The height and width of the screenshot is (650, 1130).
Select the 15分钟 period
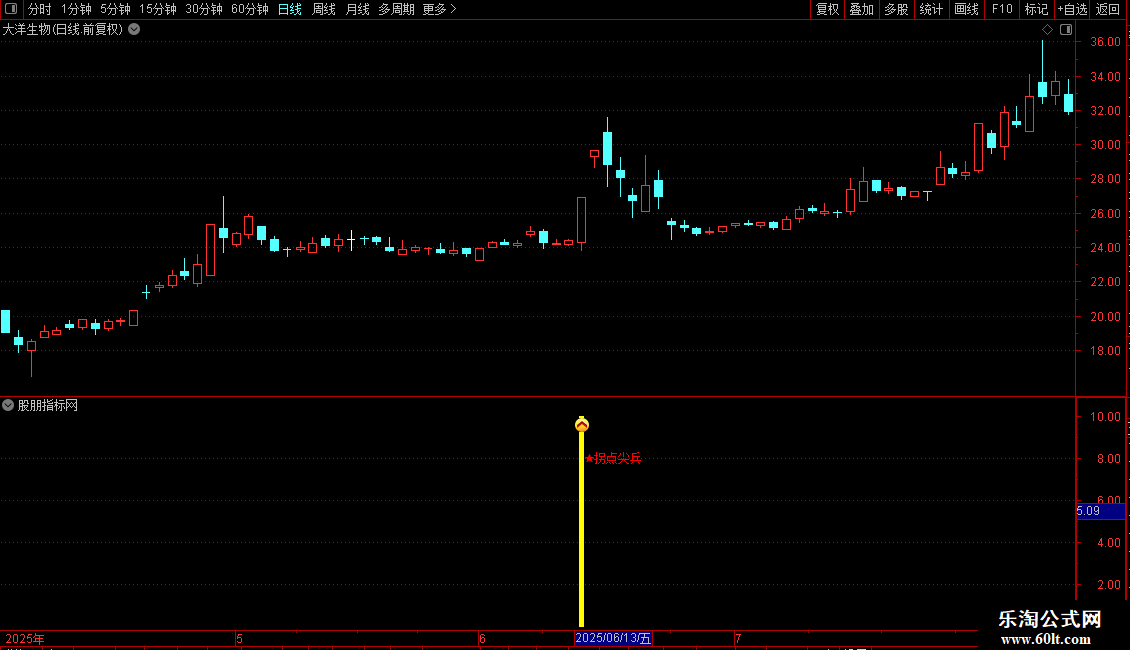tap(158, 9)
